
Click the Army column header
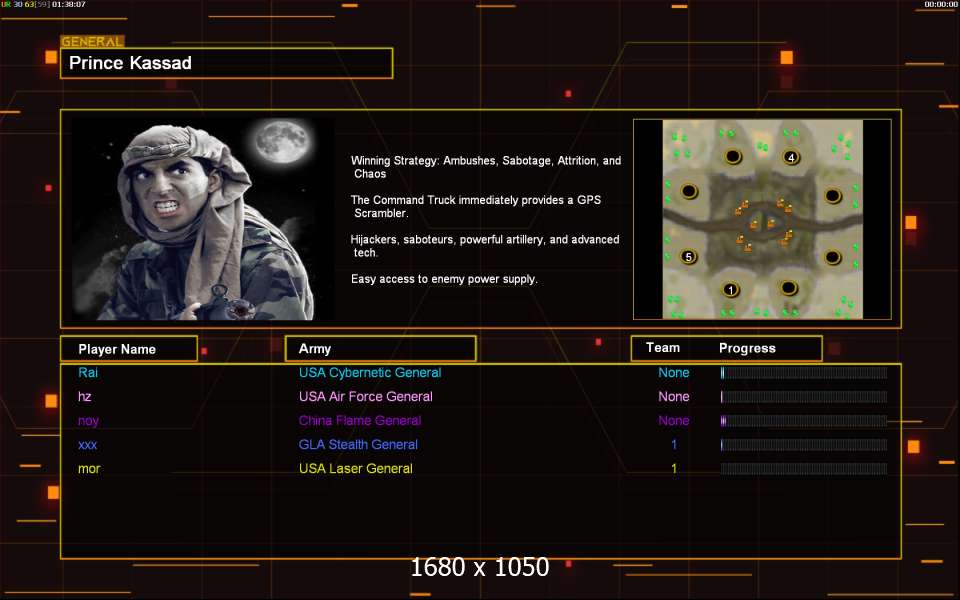tap(381, 348)
